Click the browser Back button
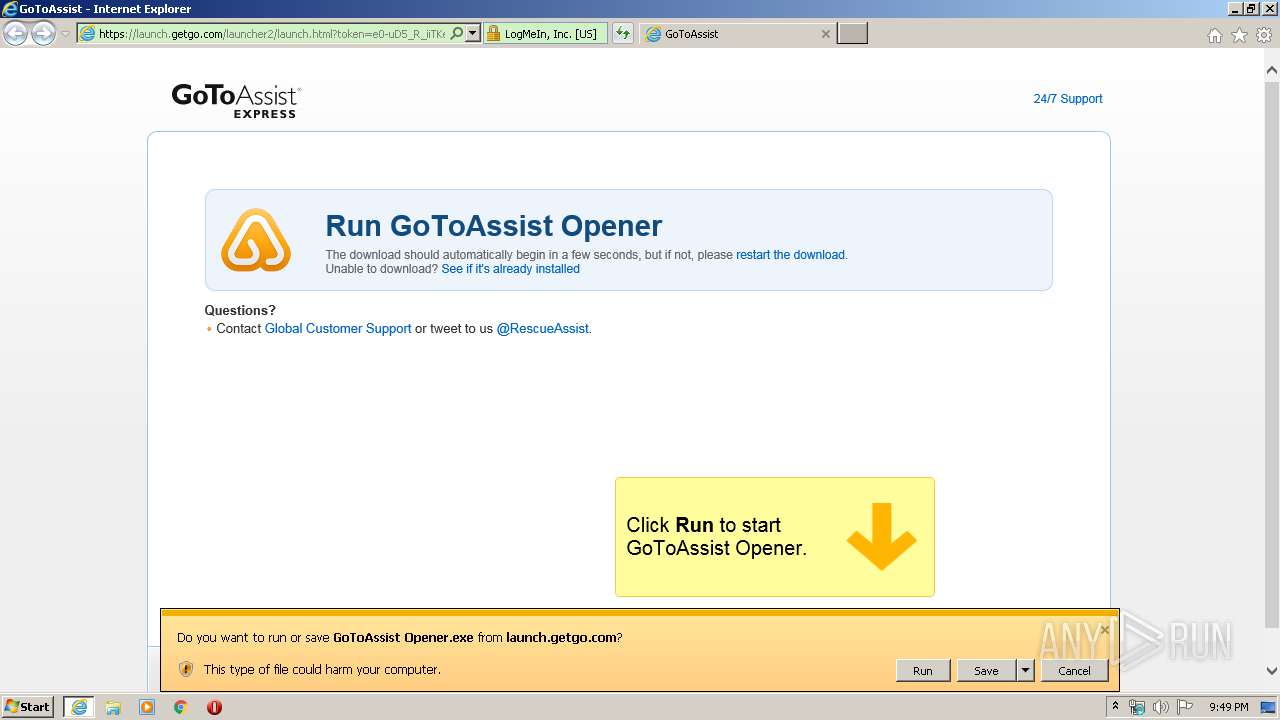Screen dimensions: 1280x720 pyautogui.click(x=15, y=34)
